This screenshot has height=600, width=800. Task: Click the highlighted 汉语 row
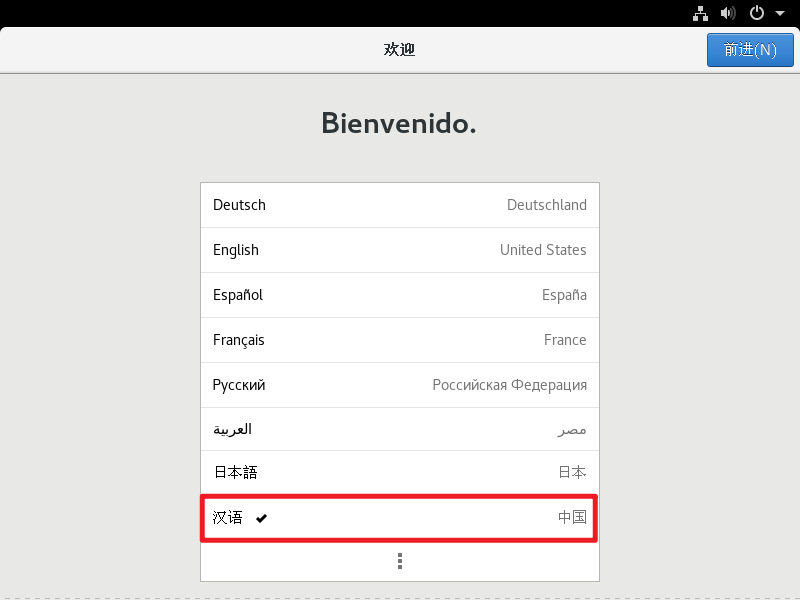(x=399, y=518)
